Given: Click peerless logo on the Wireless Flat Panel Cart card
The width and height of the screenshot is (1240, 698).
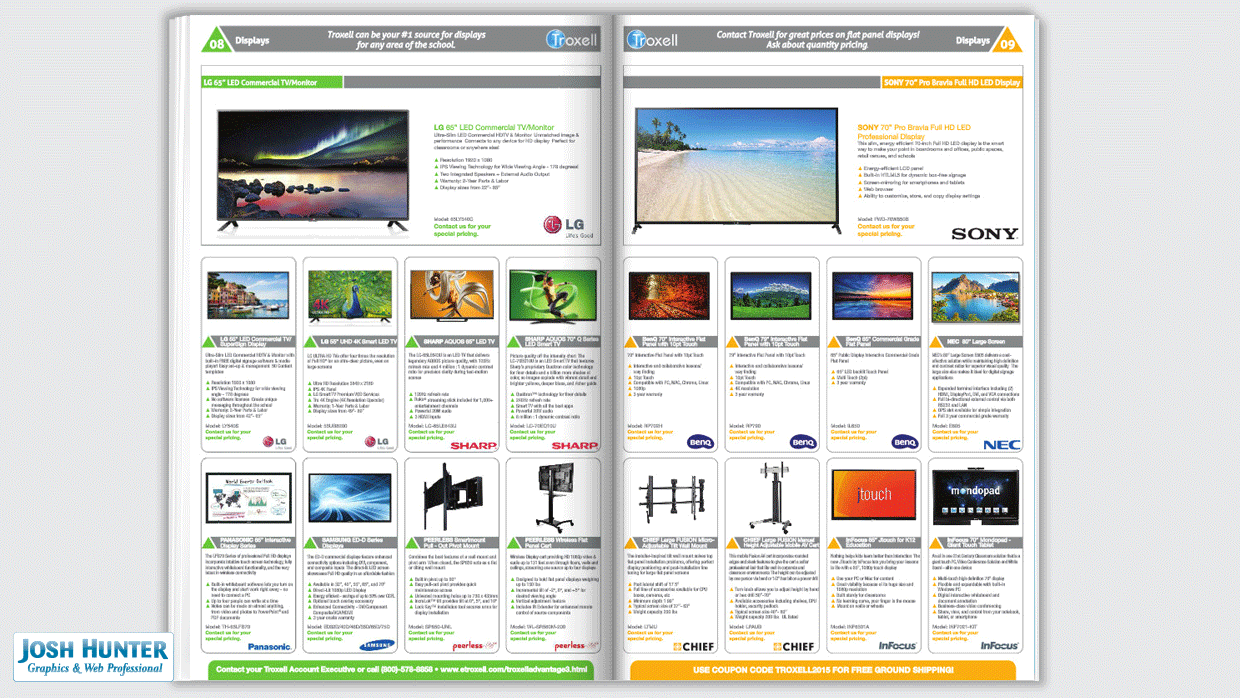Looking at the screenshot, I should pyautogui.click(x=577, y=646).
